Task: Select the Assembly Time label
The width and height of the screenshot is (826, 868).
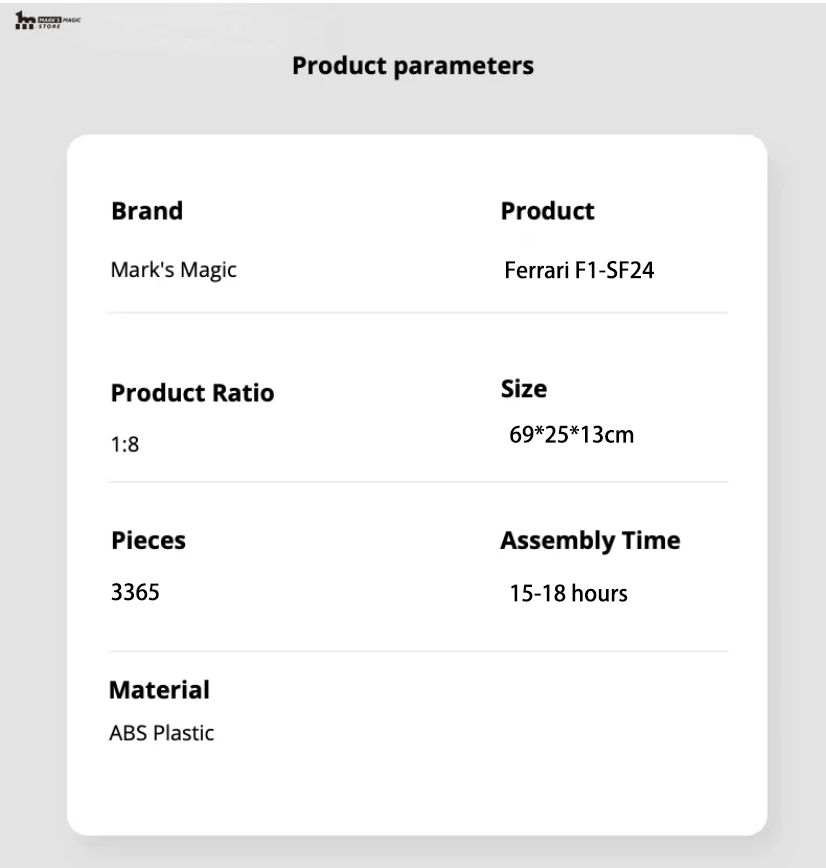Action: coord(590,541)
